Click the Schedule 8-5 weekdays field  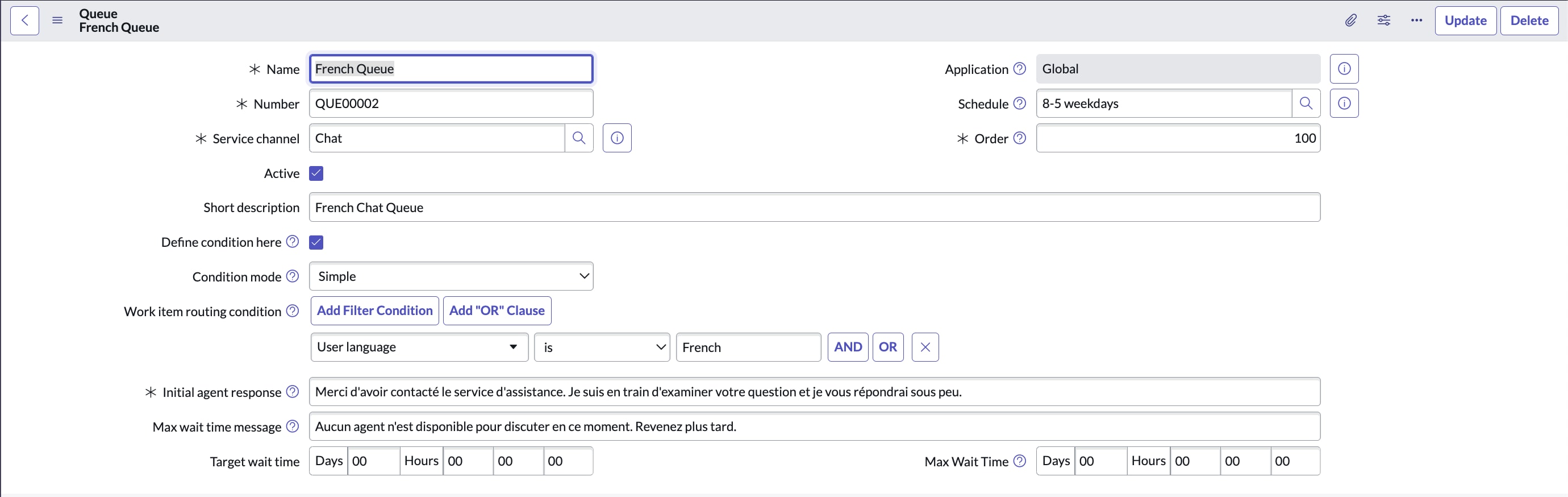point(1164,103)
